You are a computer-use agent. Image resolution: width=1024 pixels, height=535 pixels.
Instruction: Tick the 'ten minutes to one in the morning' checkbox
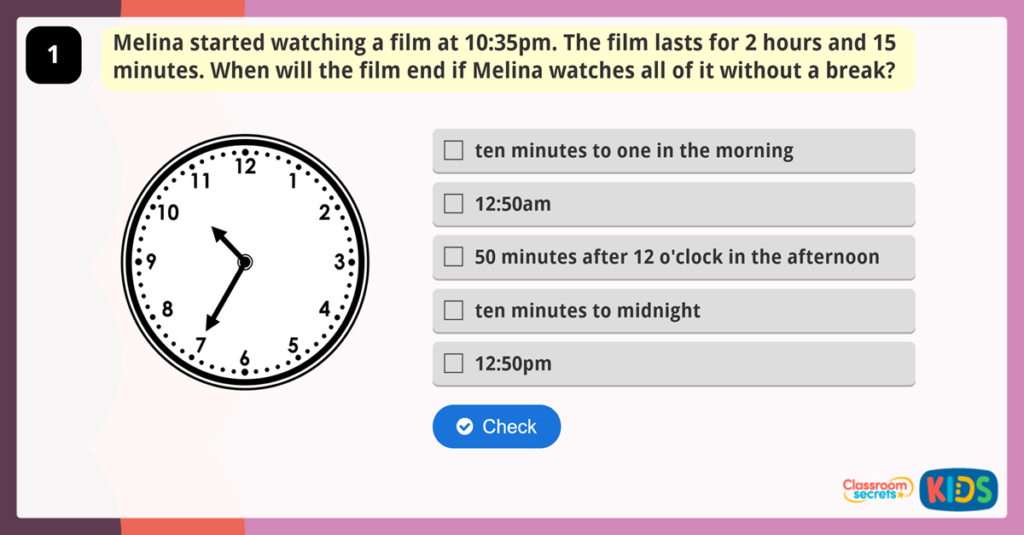click(454, 151)
